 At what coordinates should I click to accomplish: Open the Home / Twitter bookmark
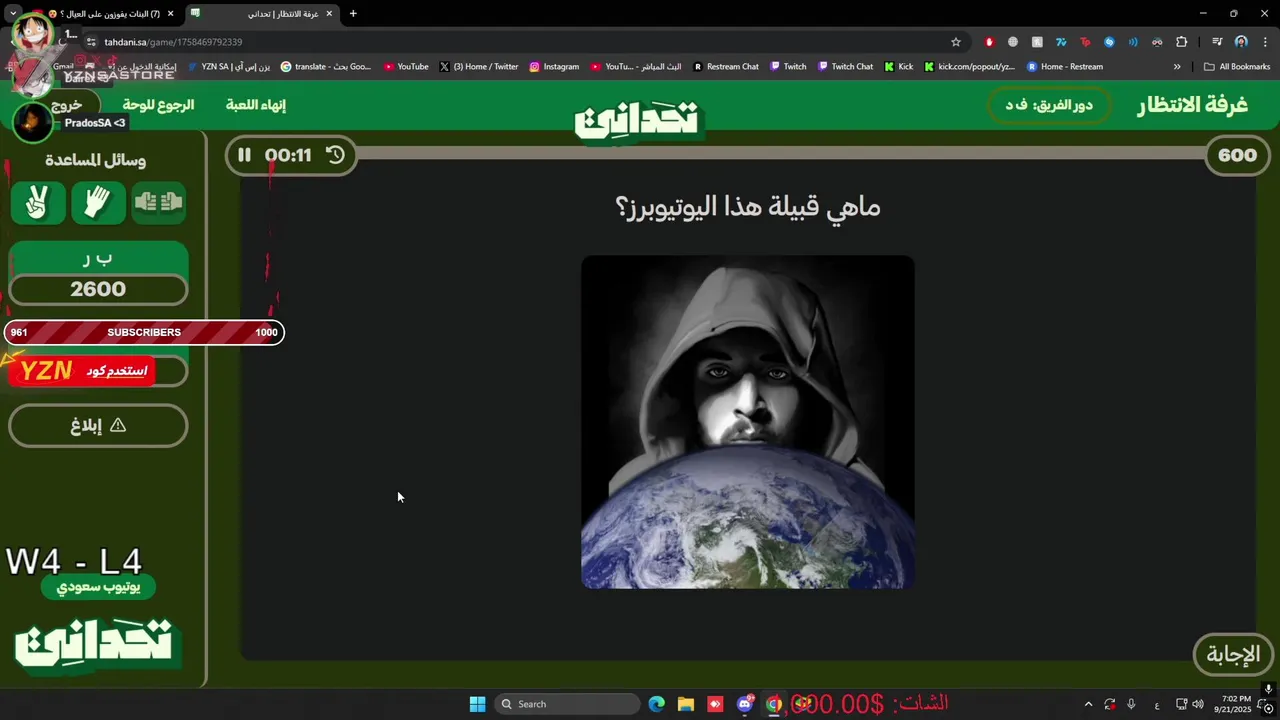click(479, 67)
